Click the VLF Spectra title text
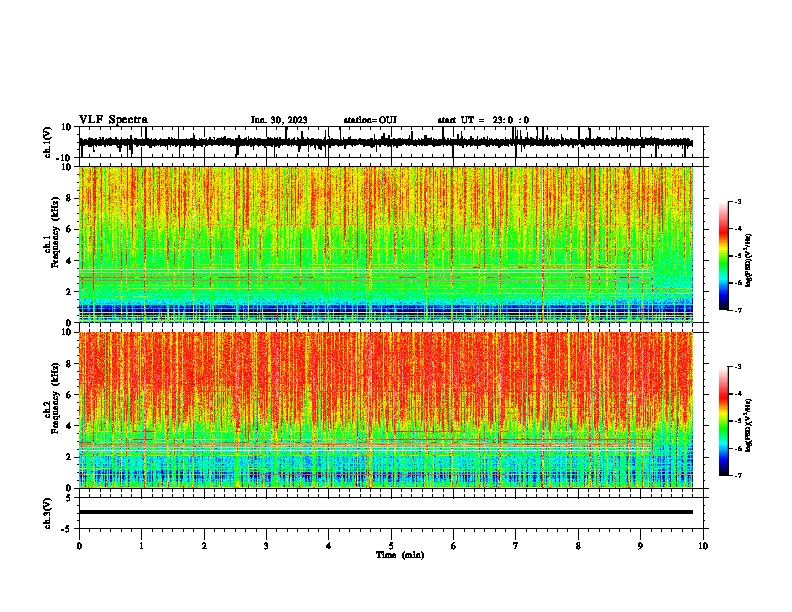This screenshot has height=612, width=792. 113,119
